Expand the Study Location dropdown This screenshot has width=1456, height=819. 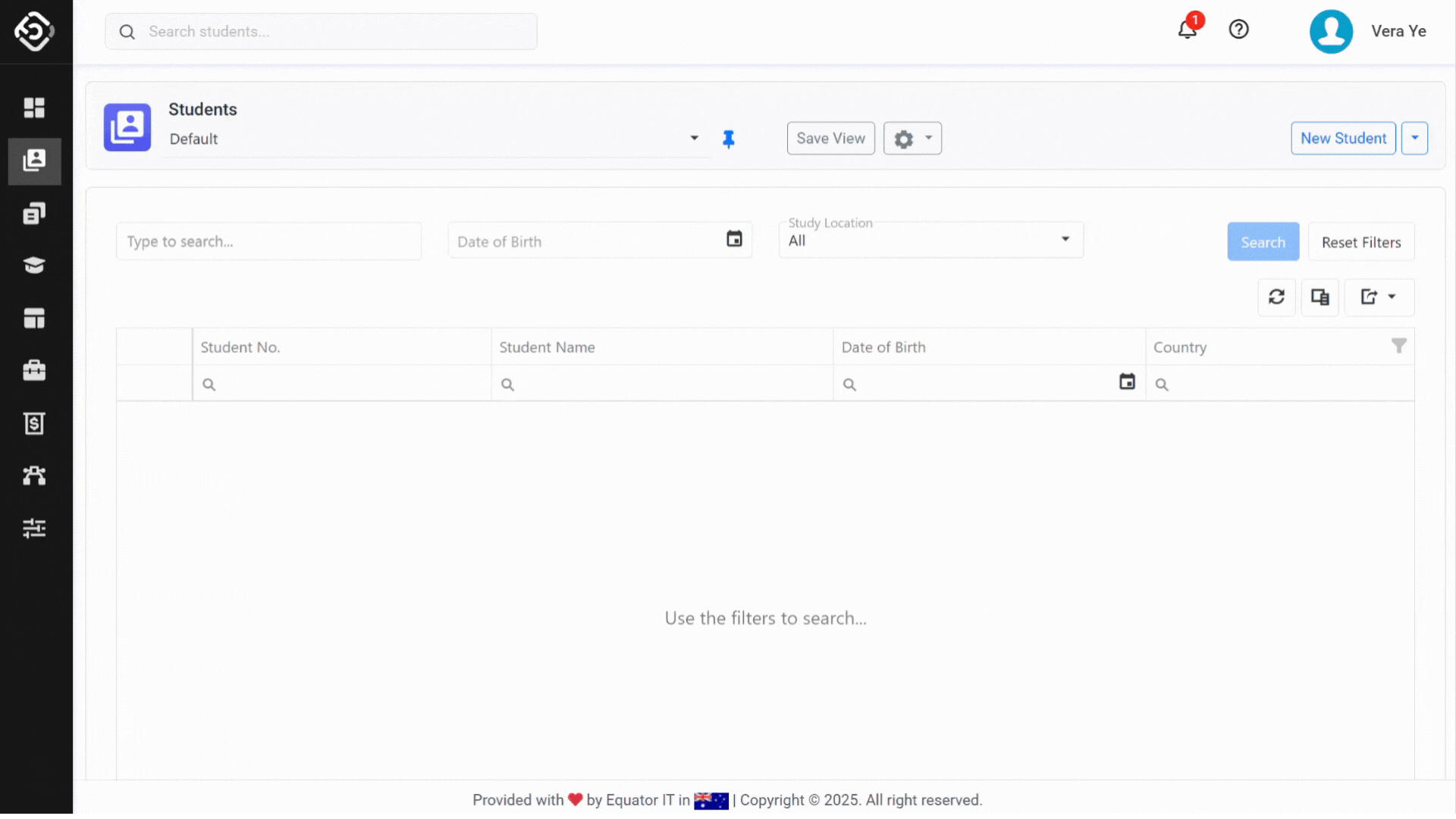(1065, 240)
